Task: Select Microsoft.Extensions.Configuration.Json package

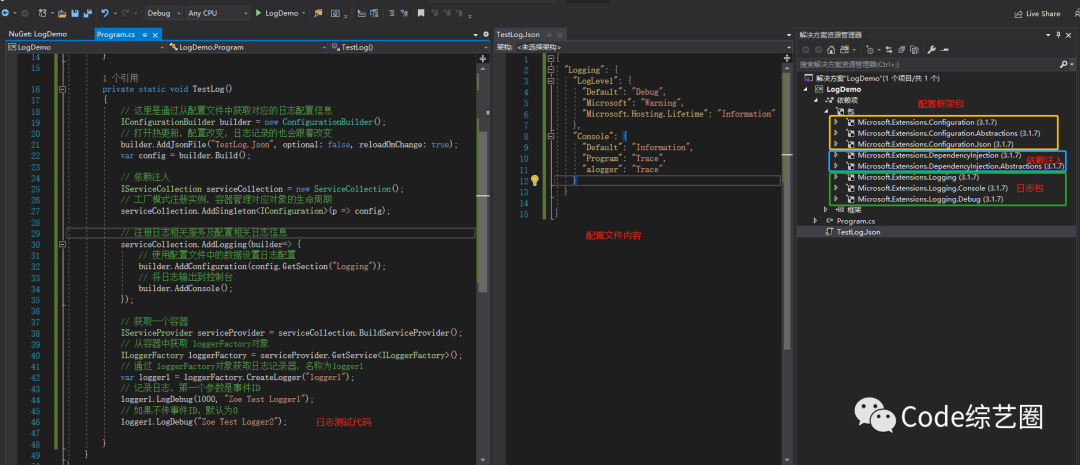Action: click(x=935, y=144)
